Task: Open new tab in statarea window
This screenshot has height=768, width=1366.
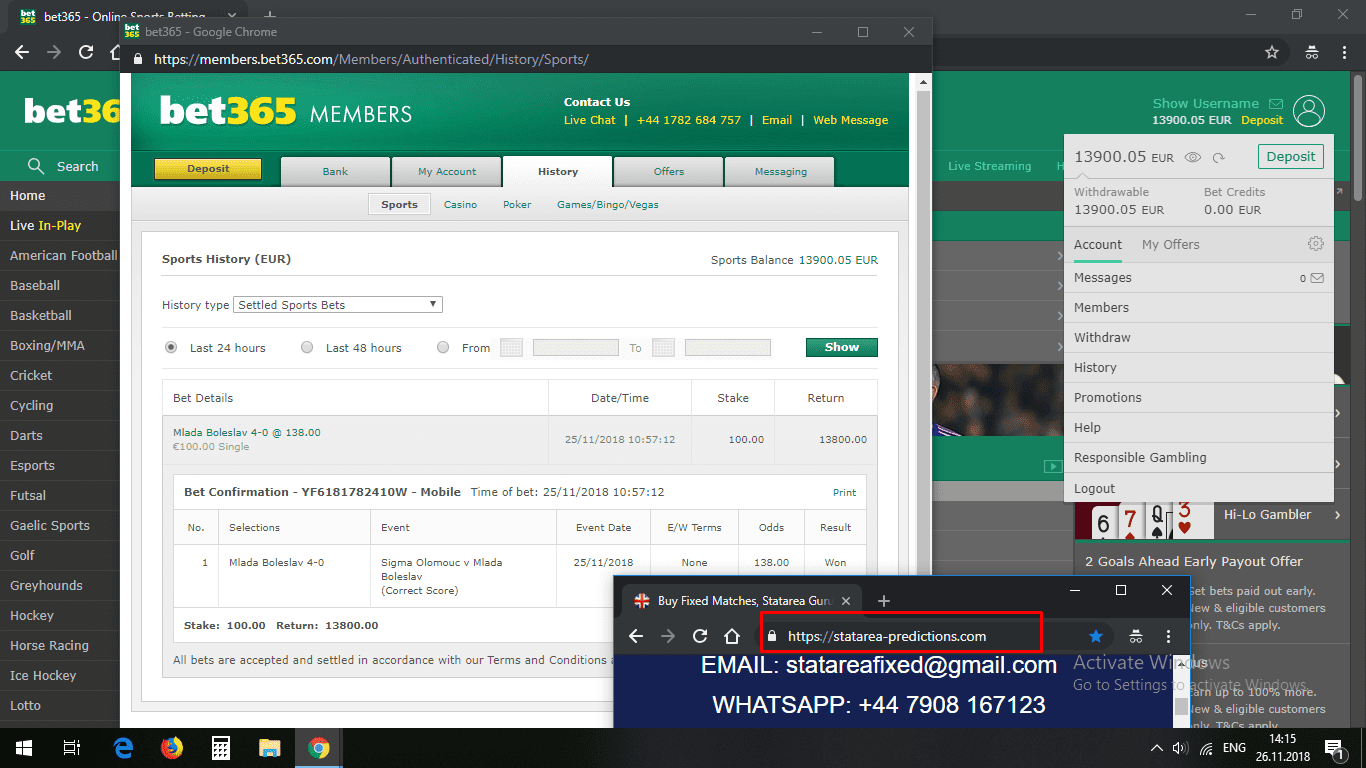Action: coord(884,601)
